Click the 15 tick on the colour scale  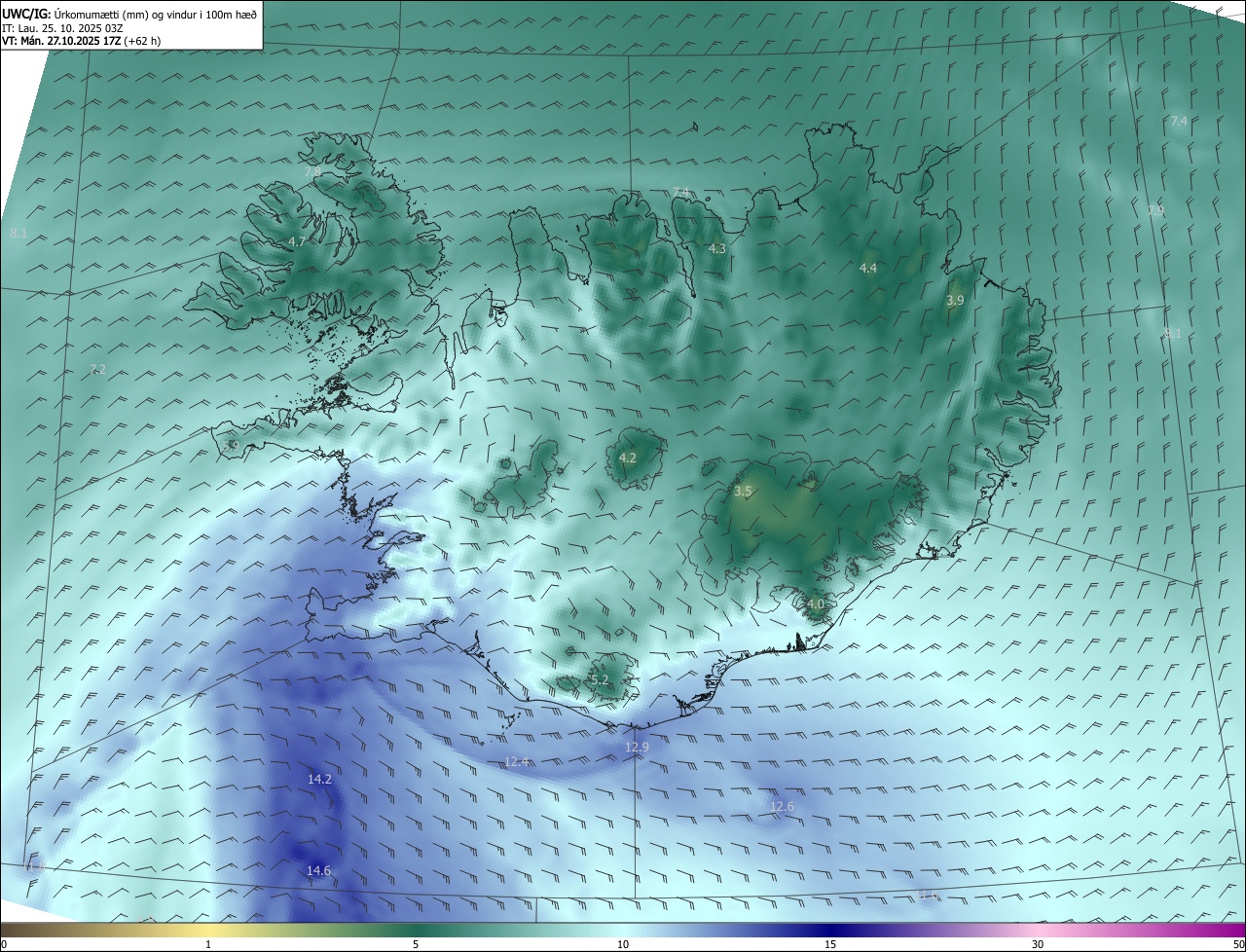point(830,944)
